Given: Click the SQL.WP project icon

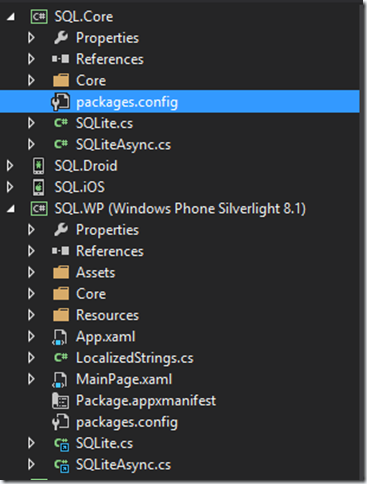Looking at the screenshot, I should (39, 209).
